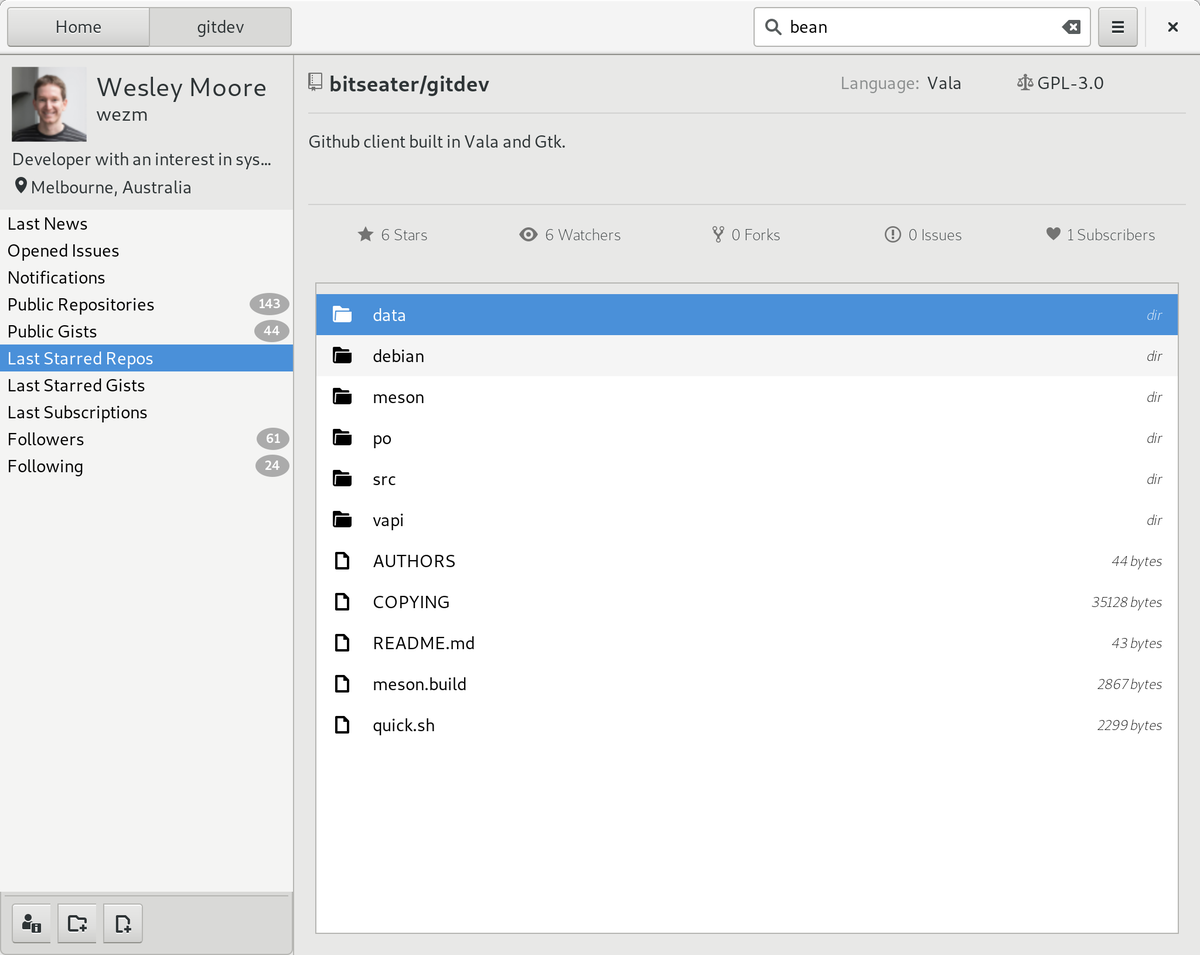This screenshot has height=955, width=1200.
Task: Click the Wesley Moore name heading
Action: 182,87
